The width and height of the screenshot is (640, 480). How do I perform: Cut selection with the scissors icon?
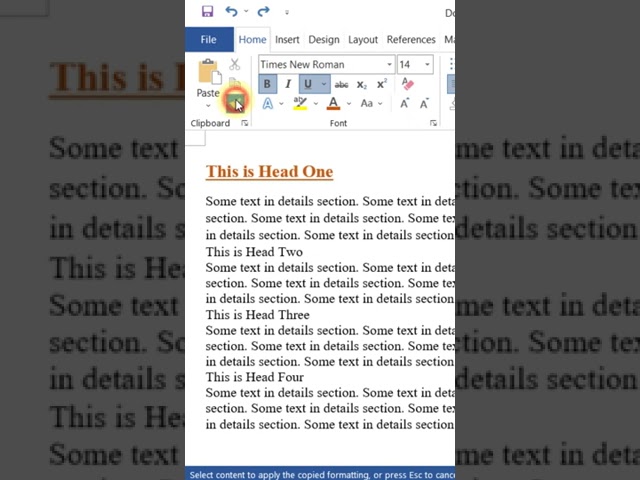[235, 64]
